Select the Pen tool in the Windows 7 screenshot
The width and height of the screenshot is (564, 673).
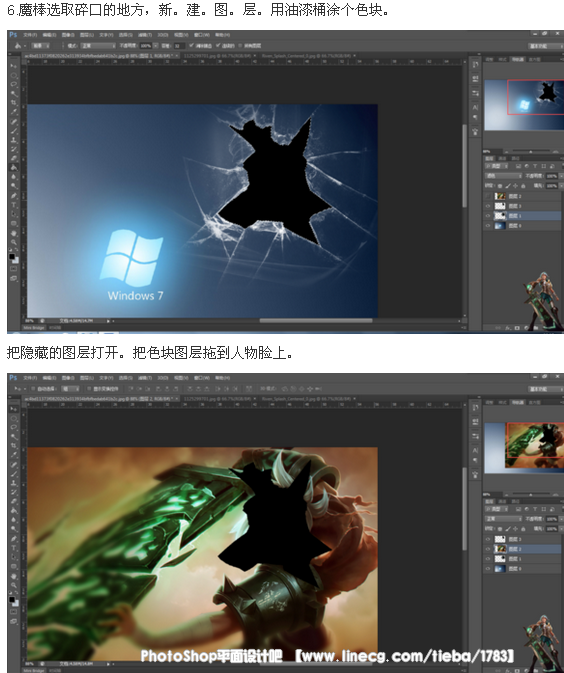coord(13,196)
